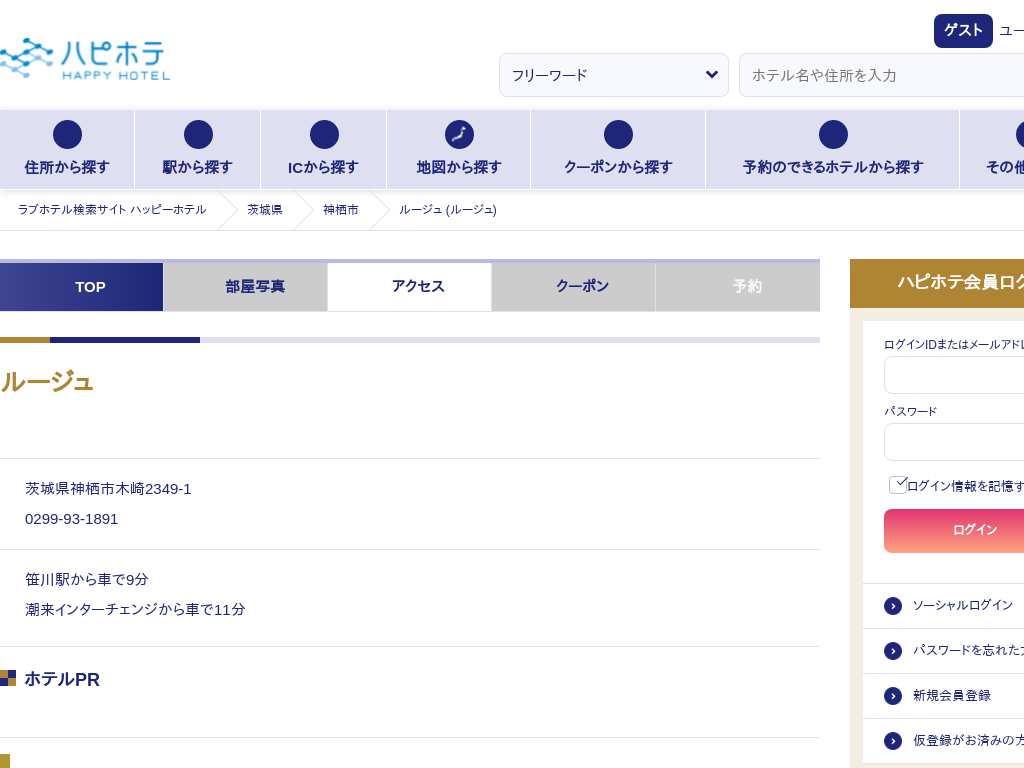Switch to the クーポン tab
This screenshot has height=768, width=1024.
pos(573,287)
